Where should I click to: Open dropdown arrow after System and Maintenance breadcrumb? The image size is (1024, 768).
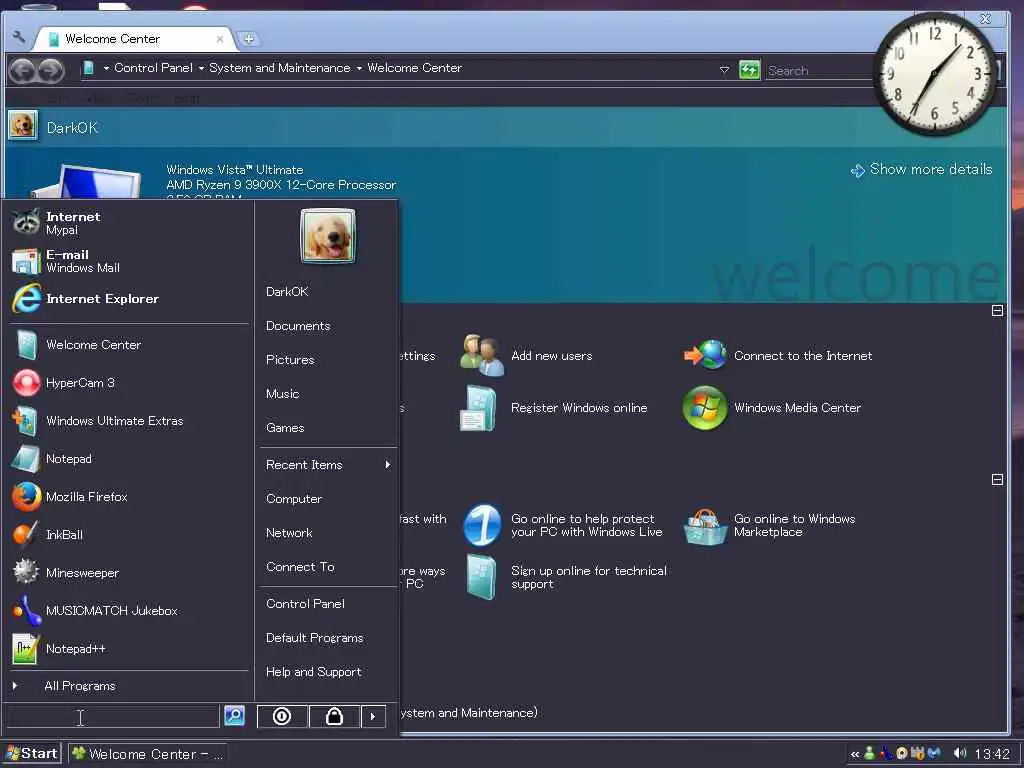(x=359, y=68)
